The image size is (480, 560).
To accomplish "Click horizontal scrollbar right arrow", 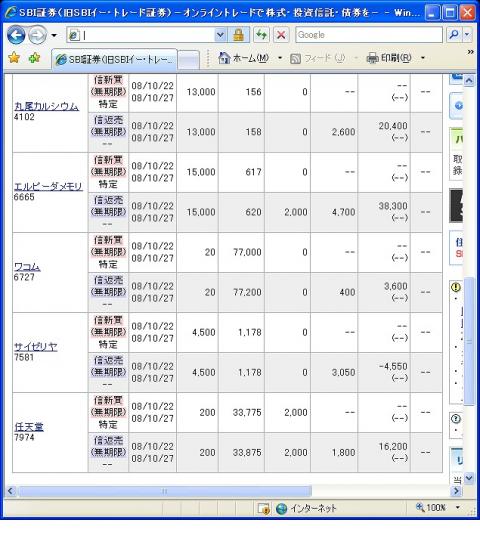I will click(456, 491).
